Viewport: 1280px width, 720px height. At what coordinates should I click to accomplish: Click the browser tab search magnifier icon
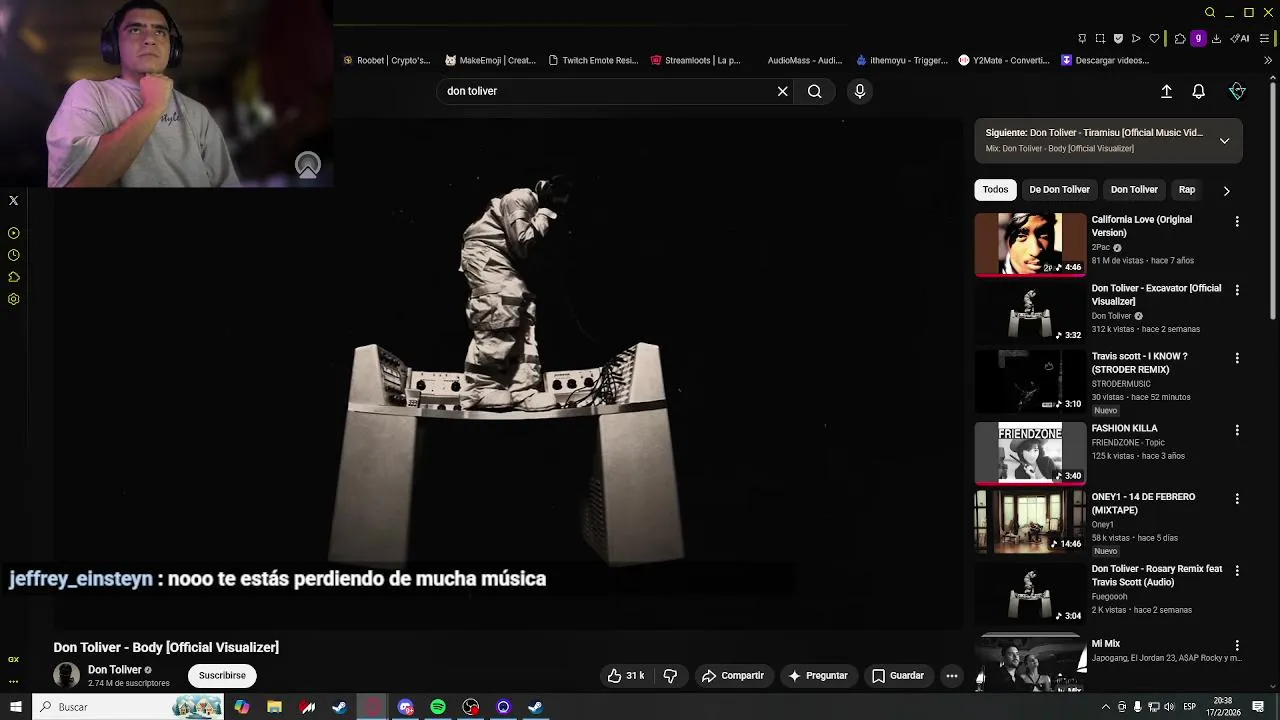1210,13
